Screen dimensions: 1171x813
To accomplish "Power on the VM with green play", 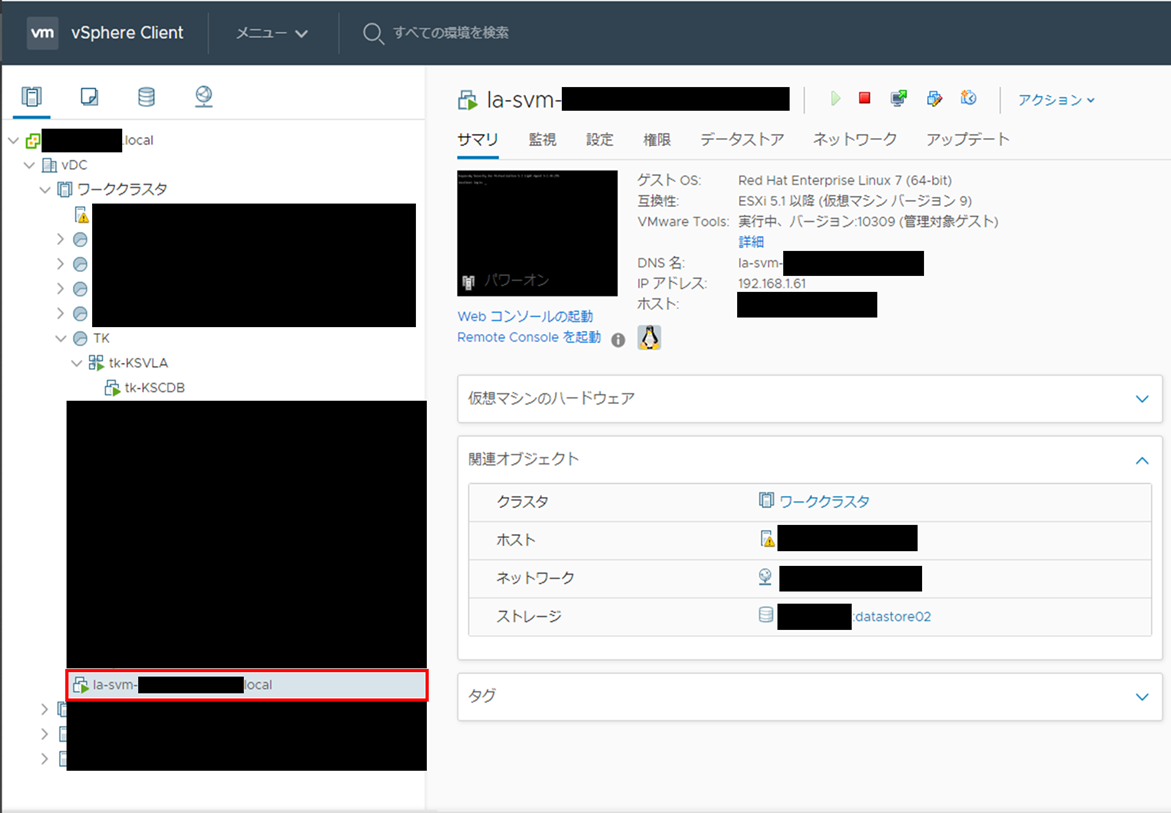I will [x=835, y=98].
